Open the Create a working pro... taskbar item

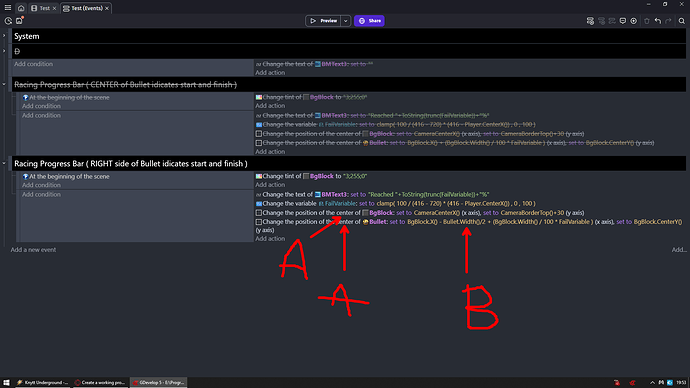(x=100, y=382)
